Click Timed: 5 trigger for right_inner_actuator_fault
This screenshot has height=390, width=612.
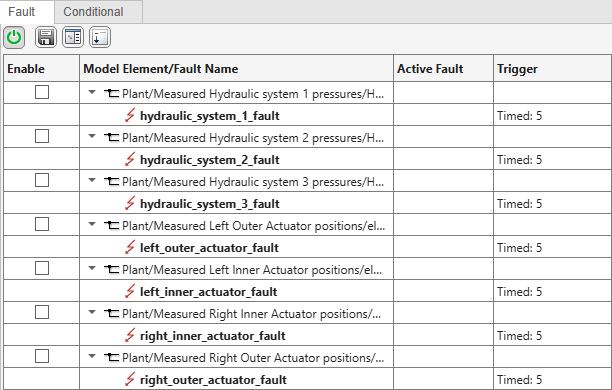[519, 336]
